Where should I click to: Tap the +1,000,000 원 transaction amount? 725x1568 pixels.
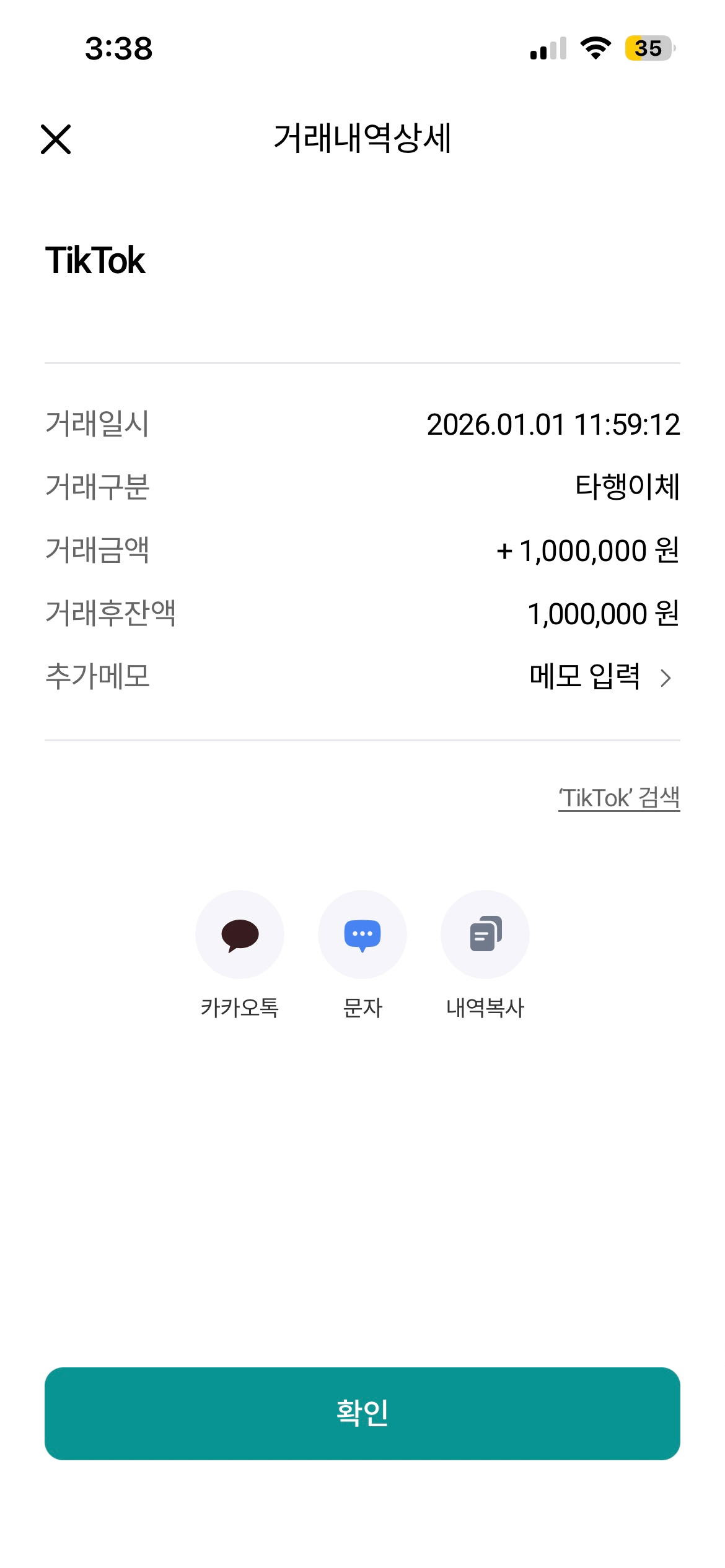(x=588, y=551)
